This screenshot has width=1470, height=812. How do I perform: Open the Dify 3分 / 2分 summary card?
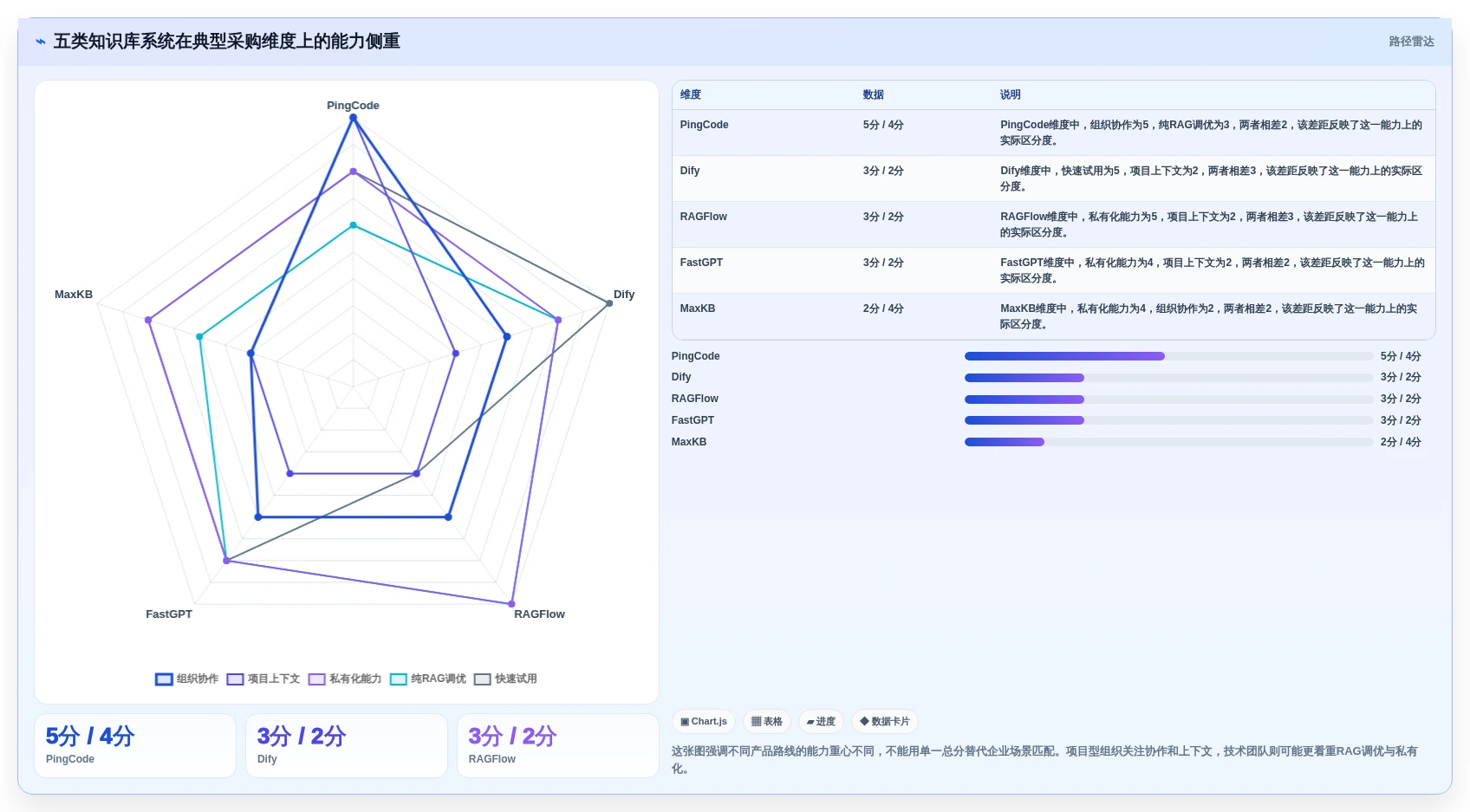347,745
